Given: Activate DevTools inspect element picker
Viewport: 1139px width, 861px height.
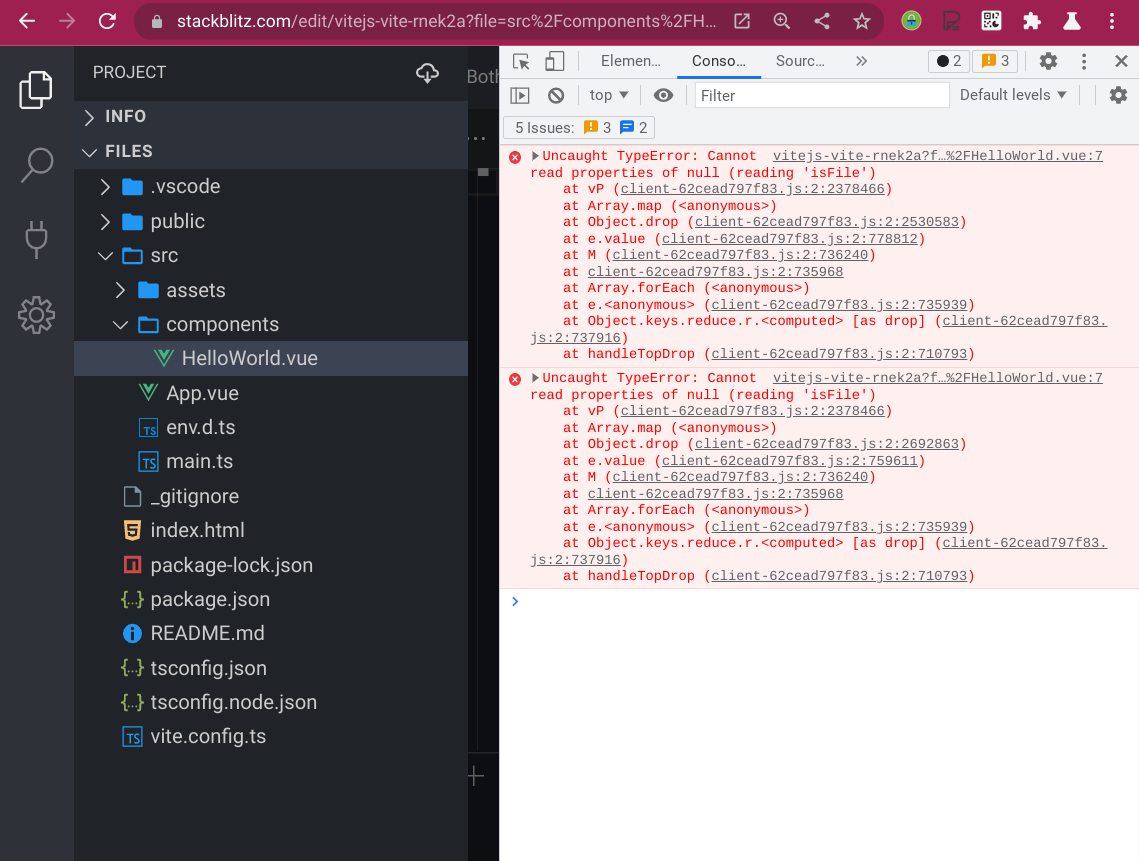Looking at the screenshot, I should tap(521, 62).
